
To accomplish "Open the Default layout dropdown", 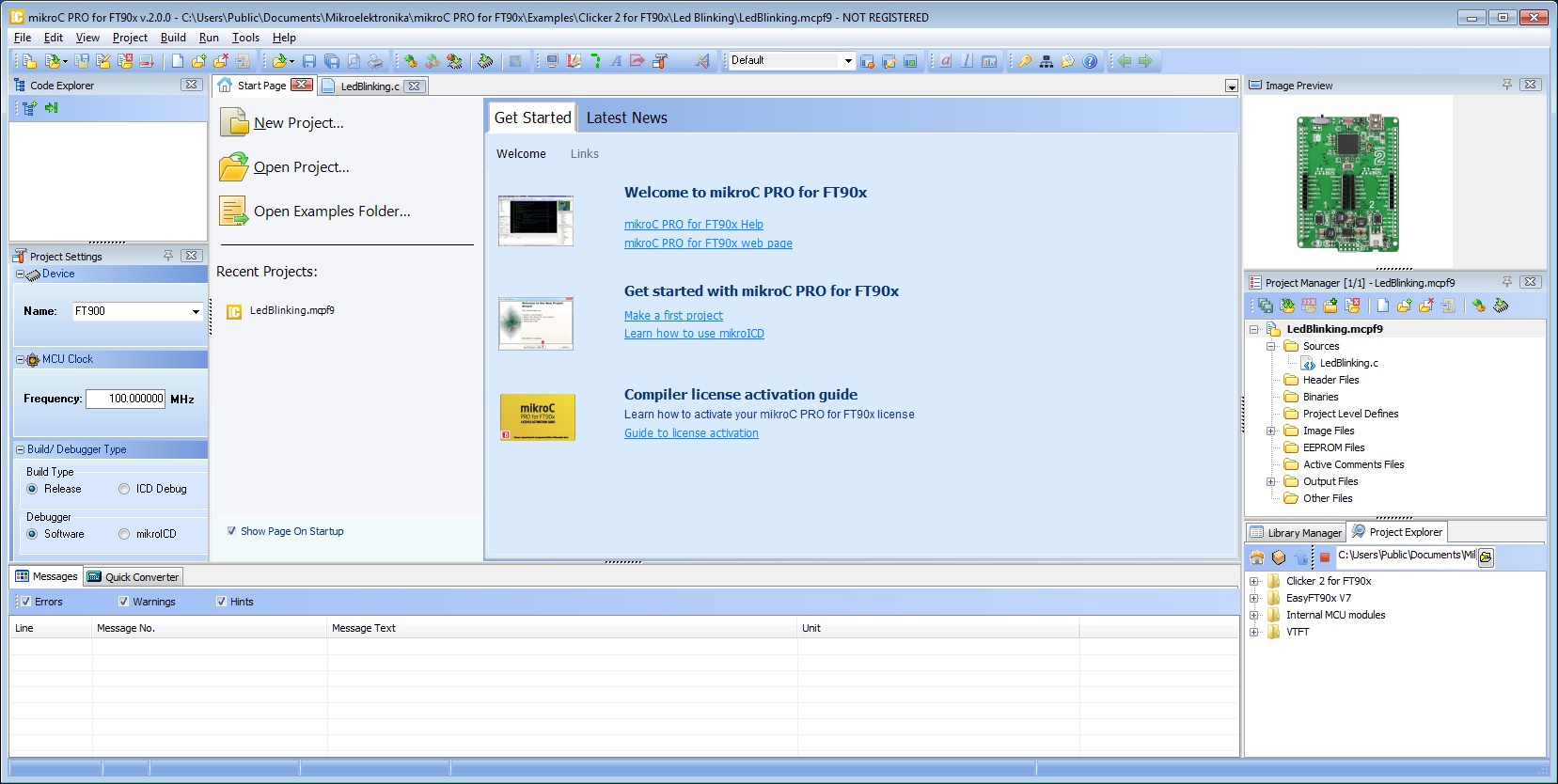I will coord(847,61).
